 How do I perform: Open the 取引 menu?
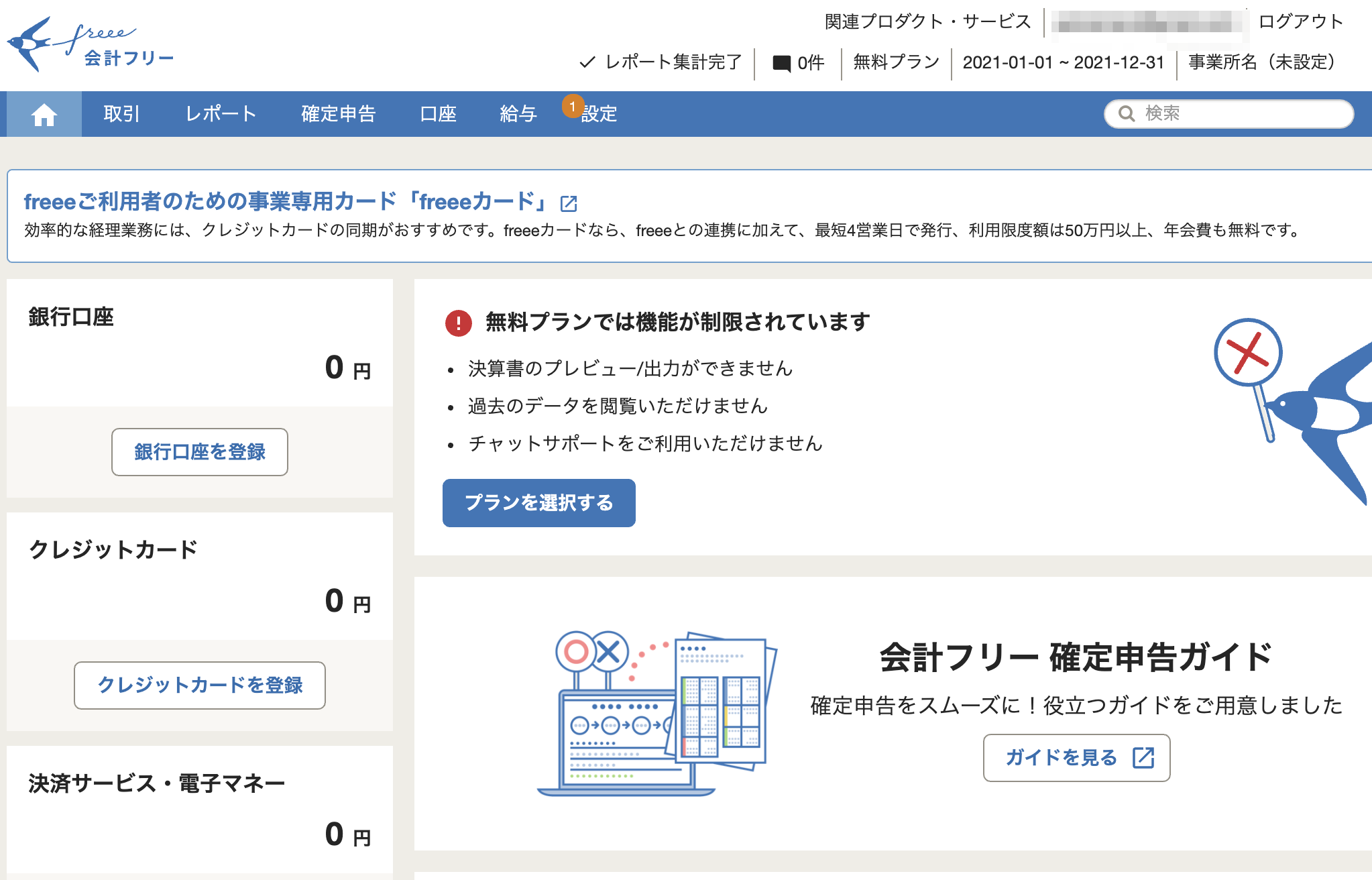pos(121,114)
